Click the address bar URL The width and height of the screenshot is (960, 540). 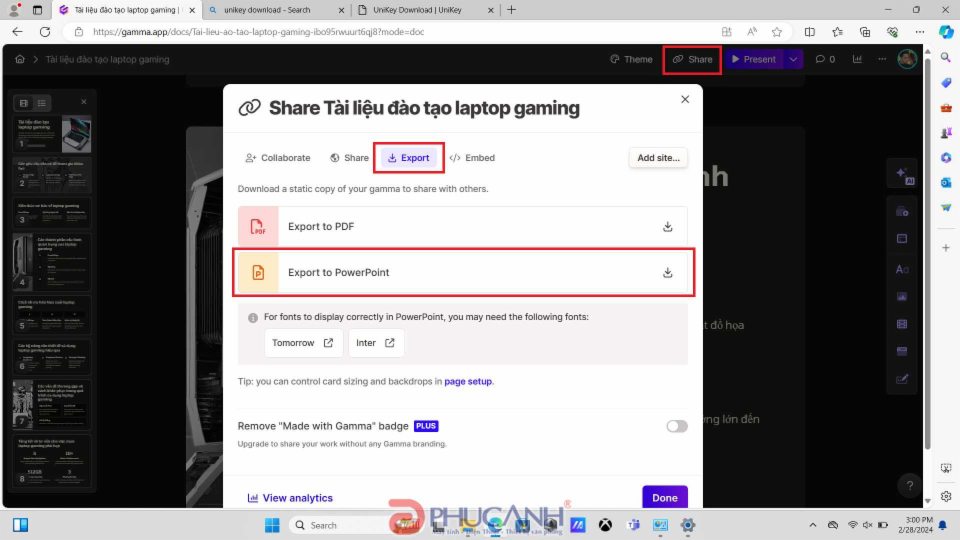pyautogui.click(x=258, y=32)
